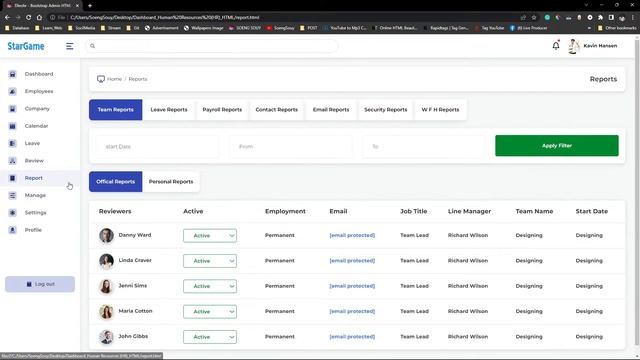Switch to Leave Reports tab

tap(169, 110)
